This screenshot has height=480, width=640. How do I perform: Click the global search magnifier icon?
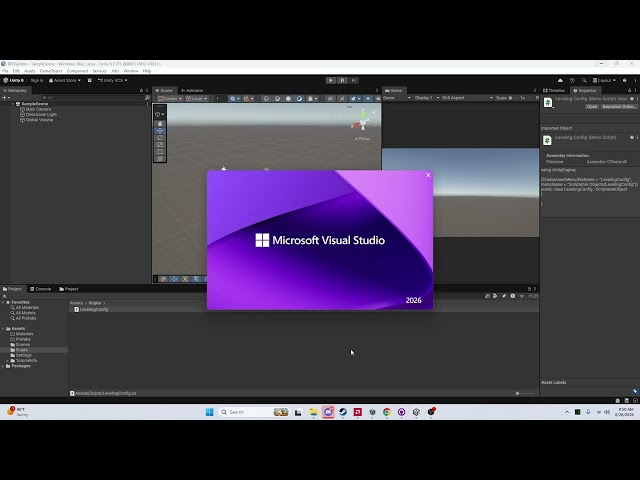point(584,80)
